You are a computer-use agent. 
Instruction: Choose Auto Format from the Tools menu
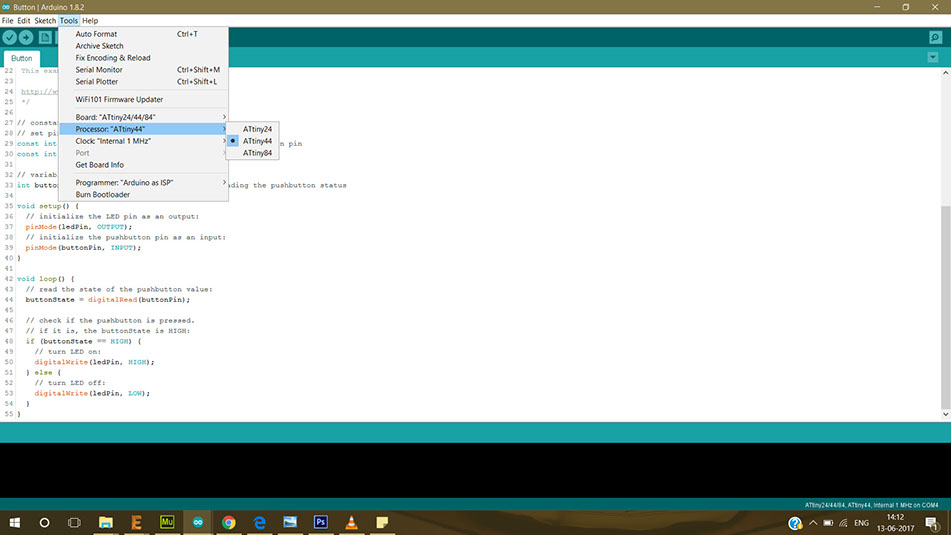pos(144,34)
